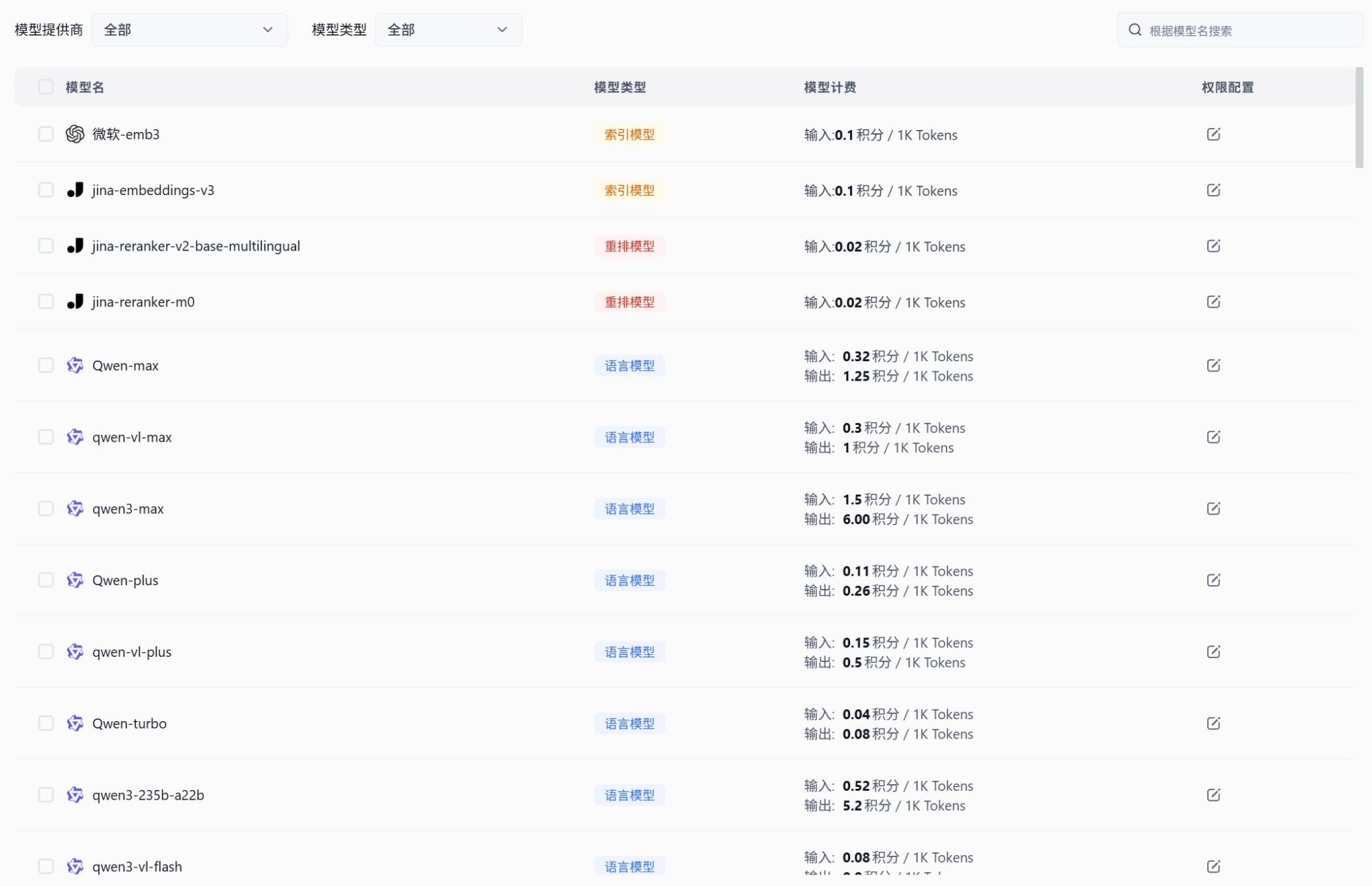This screenshot has width=1372, height=886.
Task: Open the 模型类型 filter dropdown
Action: 448,29
